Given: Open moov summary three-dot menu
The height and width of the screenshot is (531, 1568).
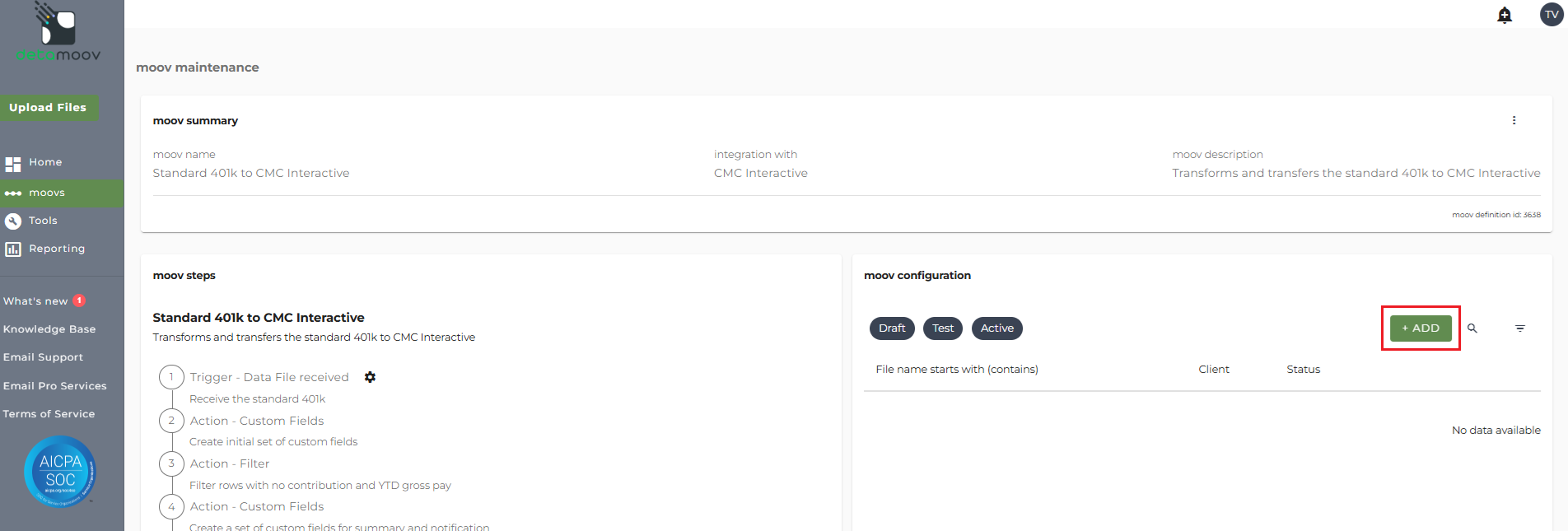Looking at the screenshot, I should pos(1514,120).
